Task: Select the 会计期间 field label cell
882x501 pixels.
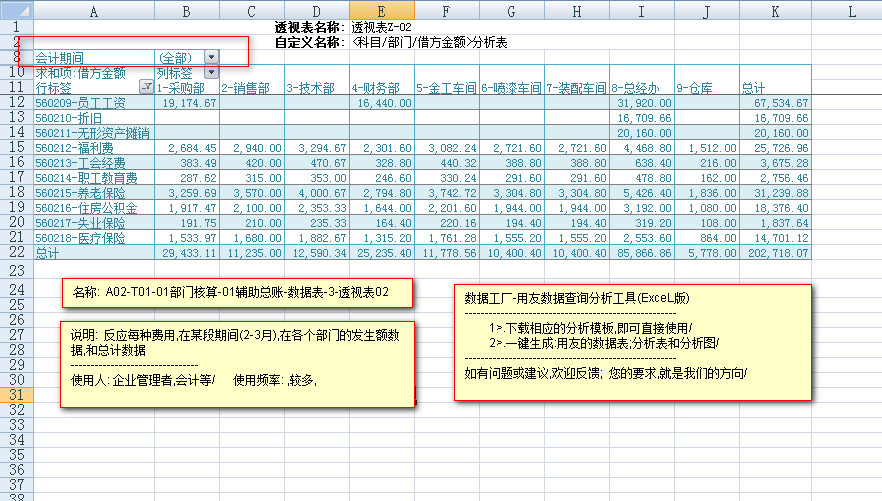Action: click(x=80, y=58)
